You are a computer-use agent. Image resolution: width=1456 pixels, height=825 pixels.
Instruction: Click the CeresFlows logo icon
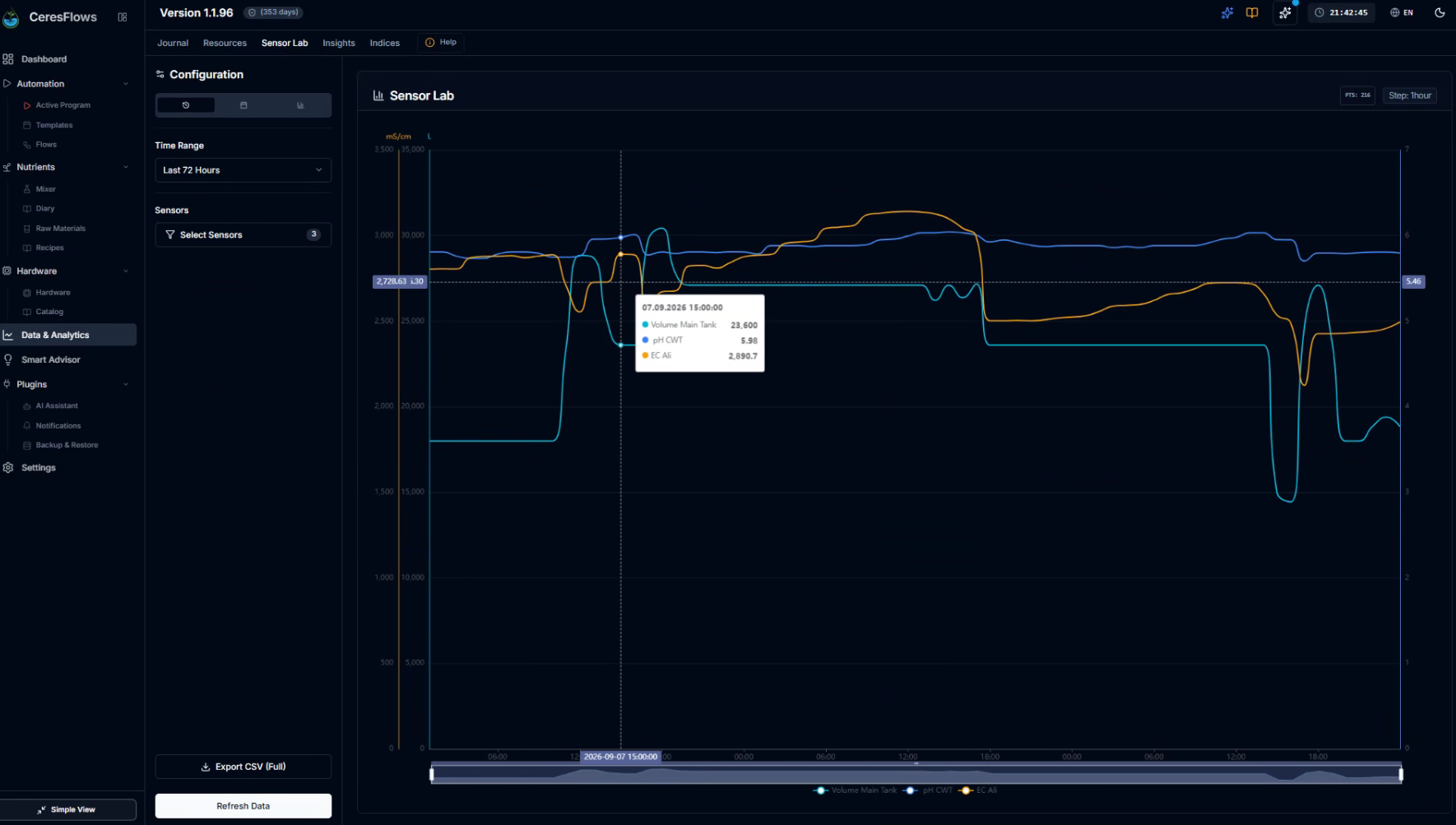pyautogui.click(x=11, y=17)
